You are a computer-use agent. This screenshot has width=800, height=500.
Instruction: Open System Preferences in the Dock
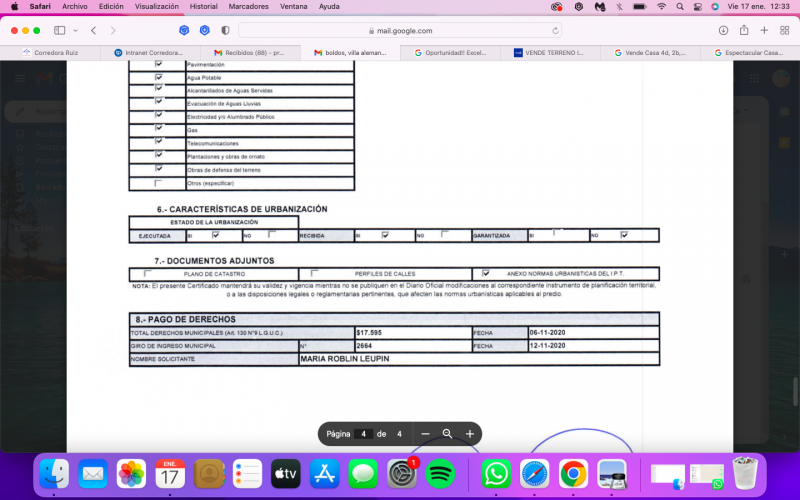point(402,474)
